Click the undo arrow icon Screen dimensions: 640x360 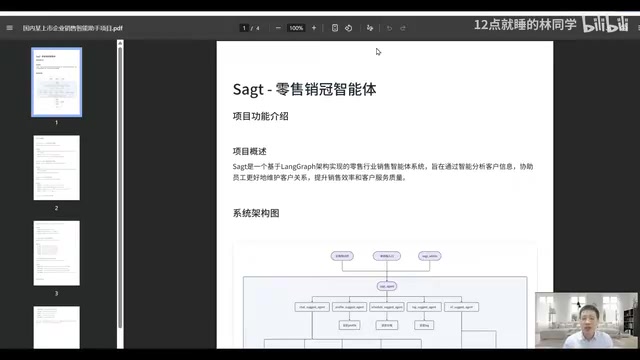(x=389, y=28)
